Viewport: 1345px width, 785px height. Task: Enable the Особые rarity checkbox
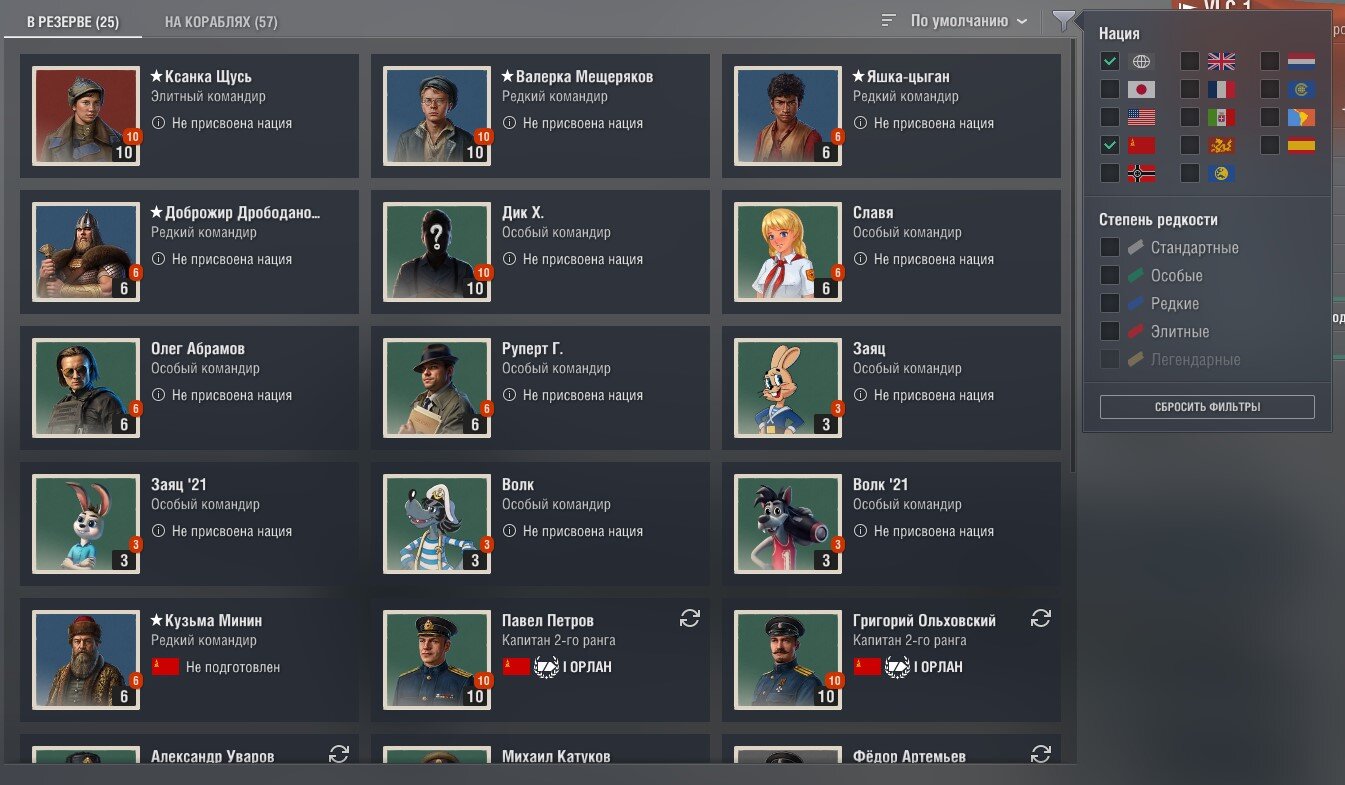pyautogui.click(x=1109, y=275)
